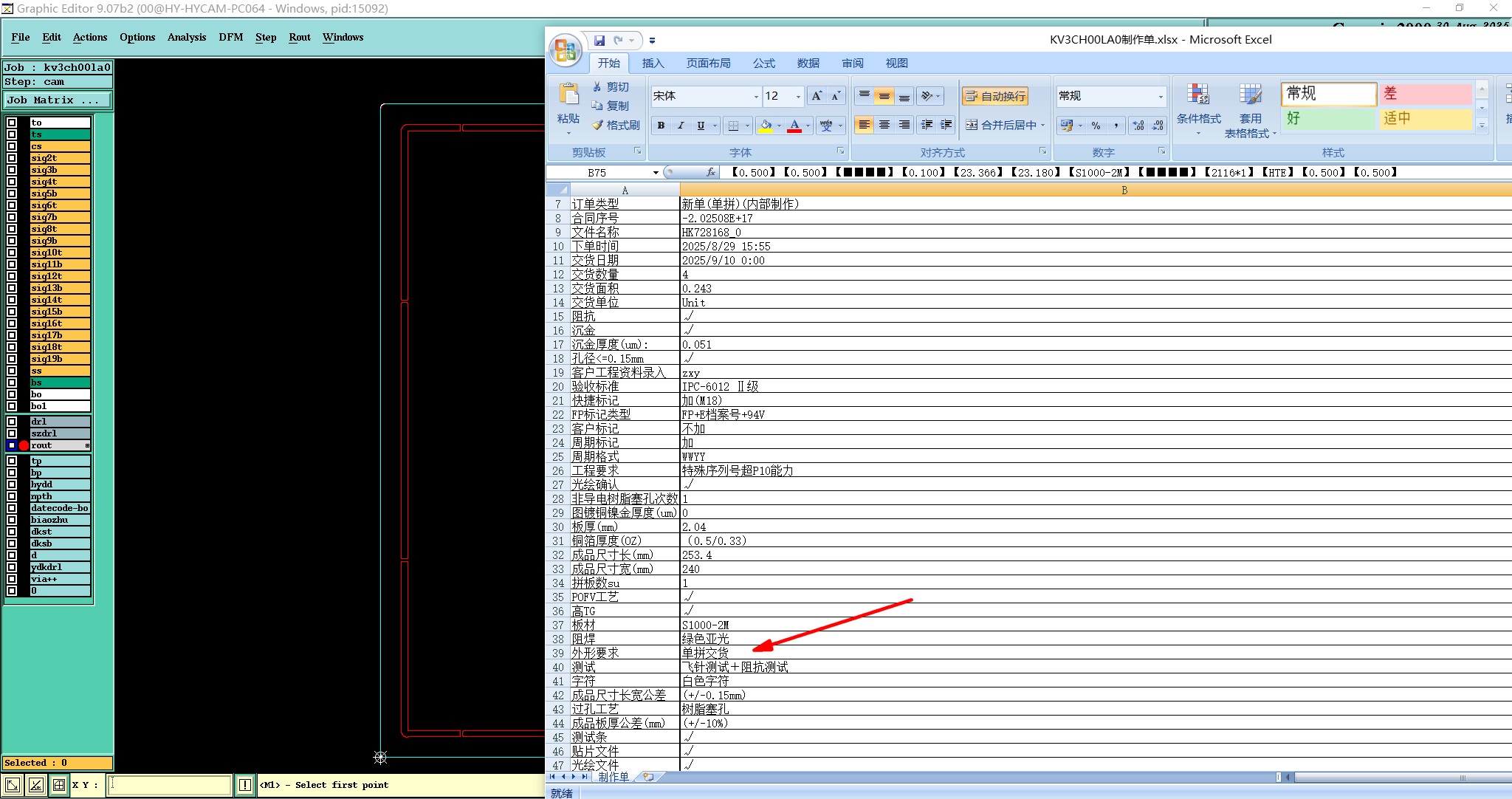Image resolution: width=1512 pixels, height=799 pixels.
Task: Expand the number format dropdown
Action: coord(1160,97)
